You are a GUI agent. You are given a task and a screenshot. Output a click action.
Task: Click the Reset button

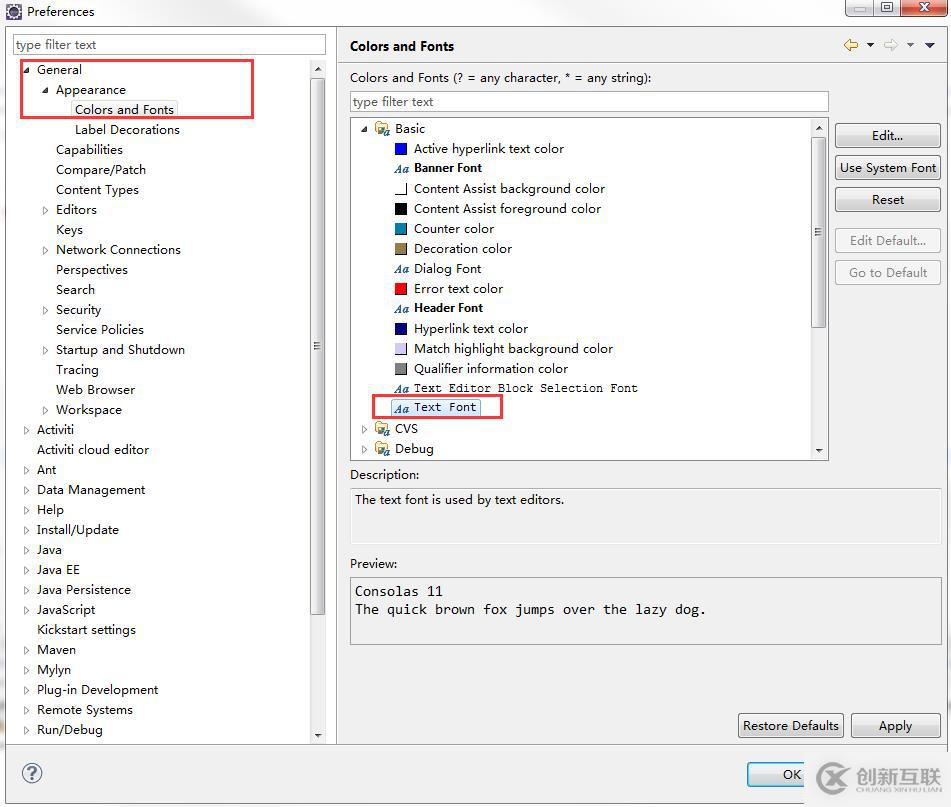click(887, 200)
